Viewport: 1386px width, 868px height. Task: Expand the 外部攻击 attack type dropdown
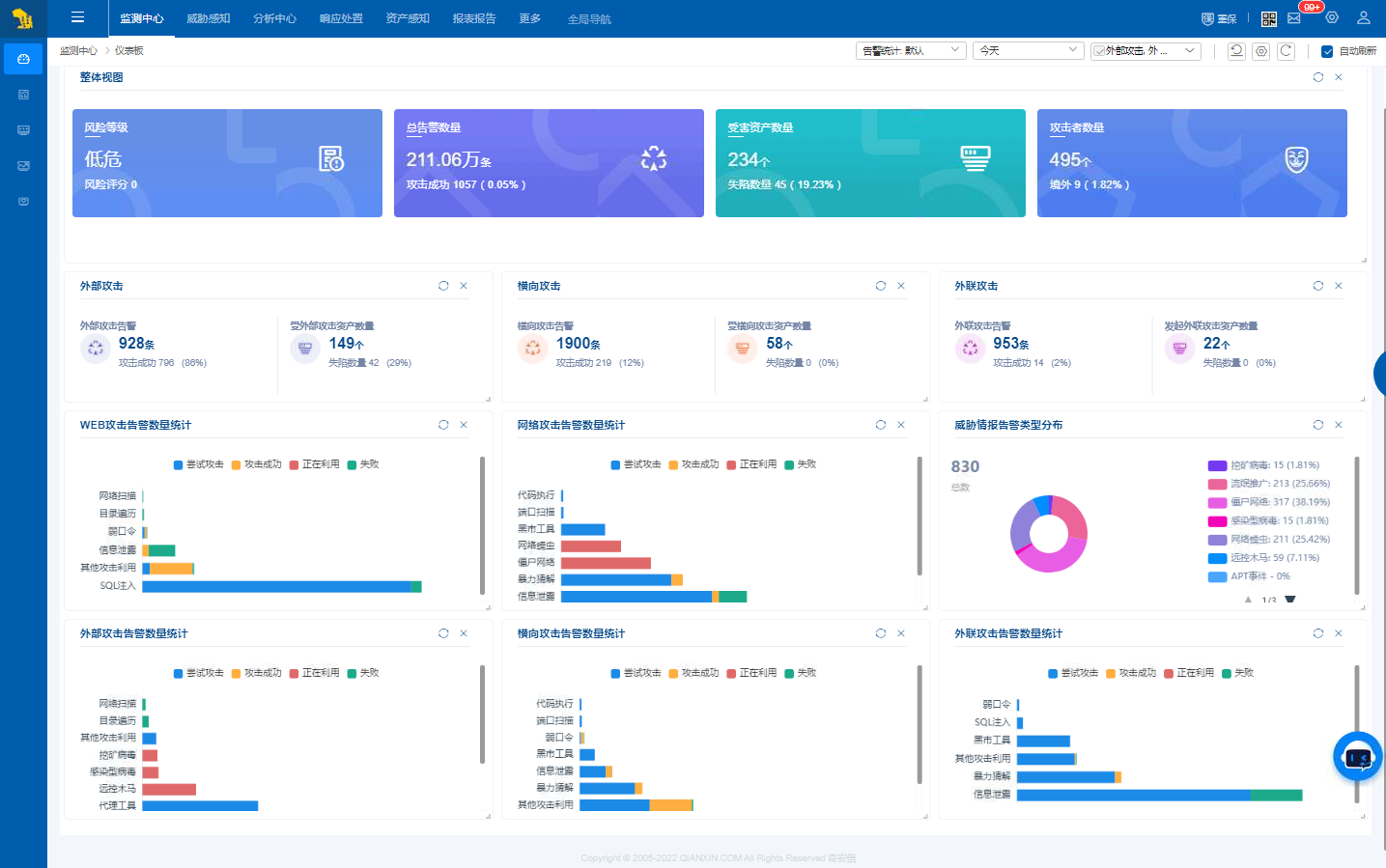point(1145,51)
